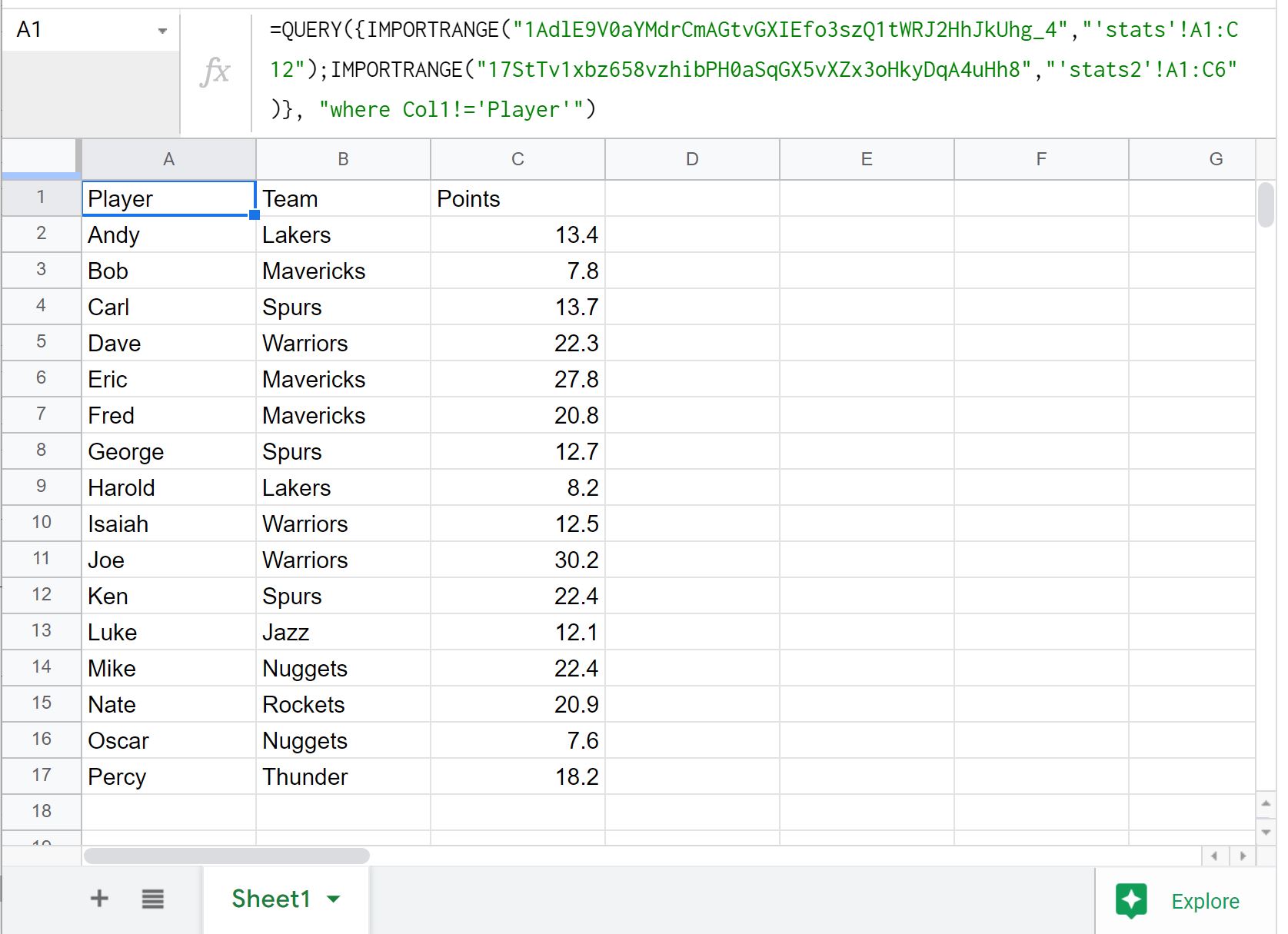Image resolution: width=1288 pixels, height=934 pixels.
Task: Select column D header
Action: coord(692,159)
